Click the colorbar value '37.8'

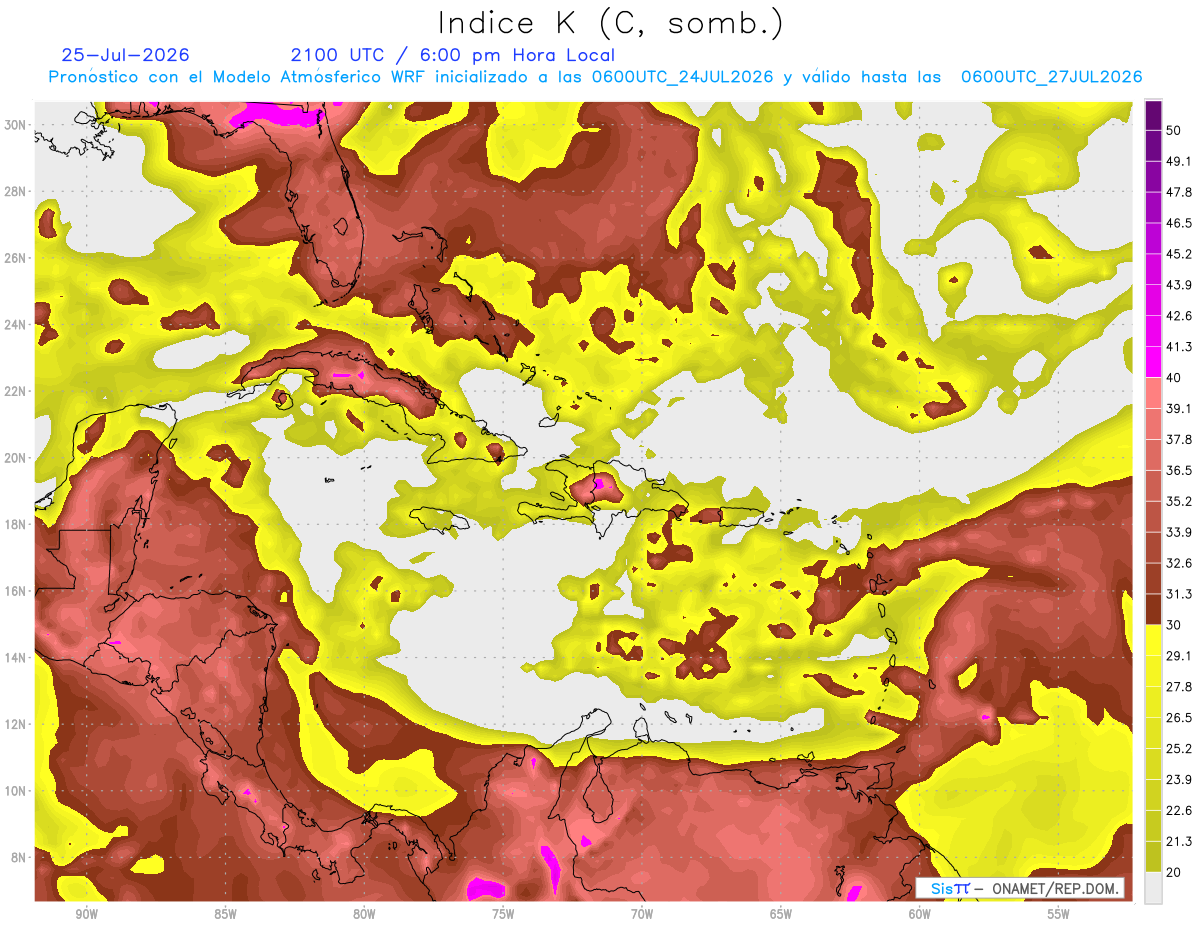tap(1178, 439)
